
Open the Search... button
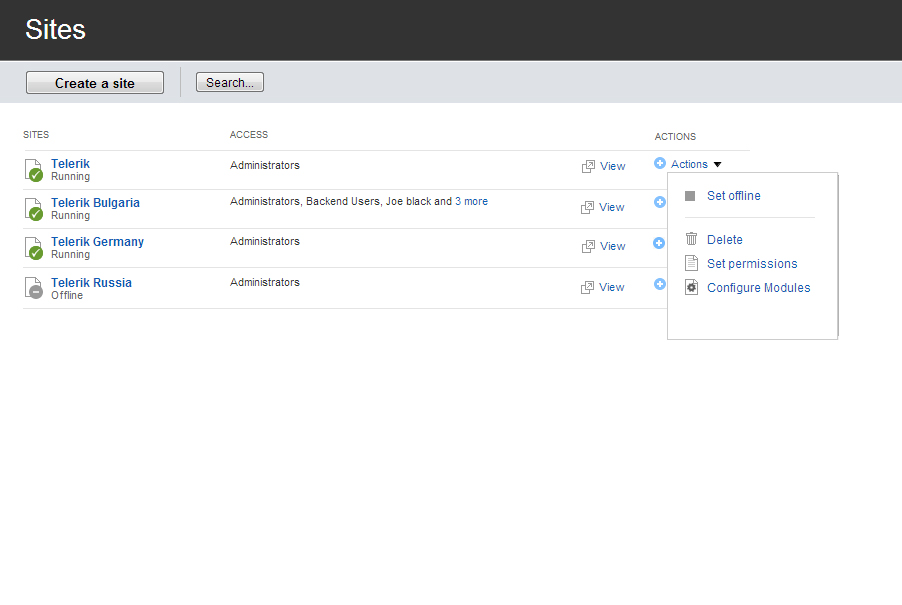tap(230, 82)
